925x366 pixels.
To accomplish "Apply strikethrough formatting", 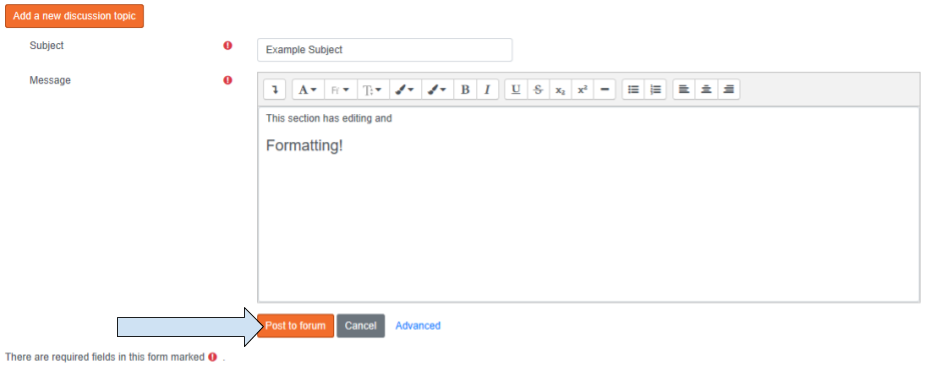I will coord(538,90).
